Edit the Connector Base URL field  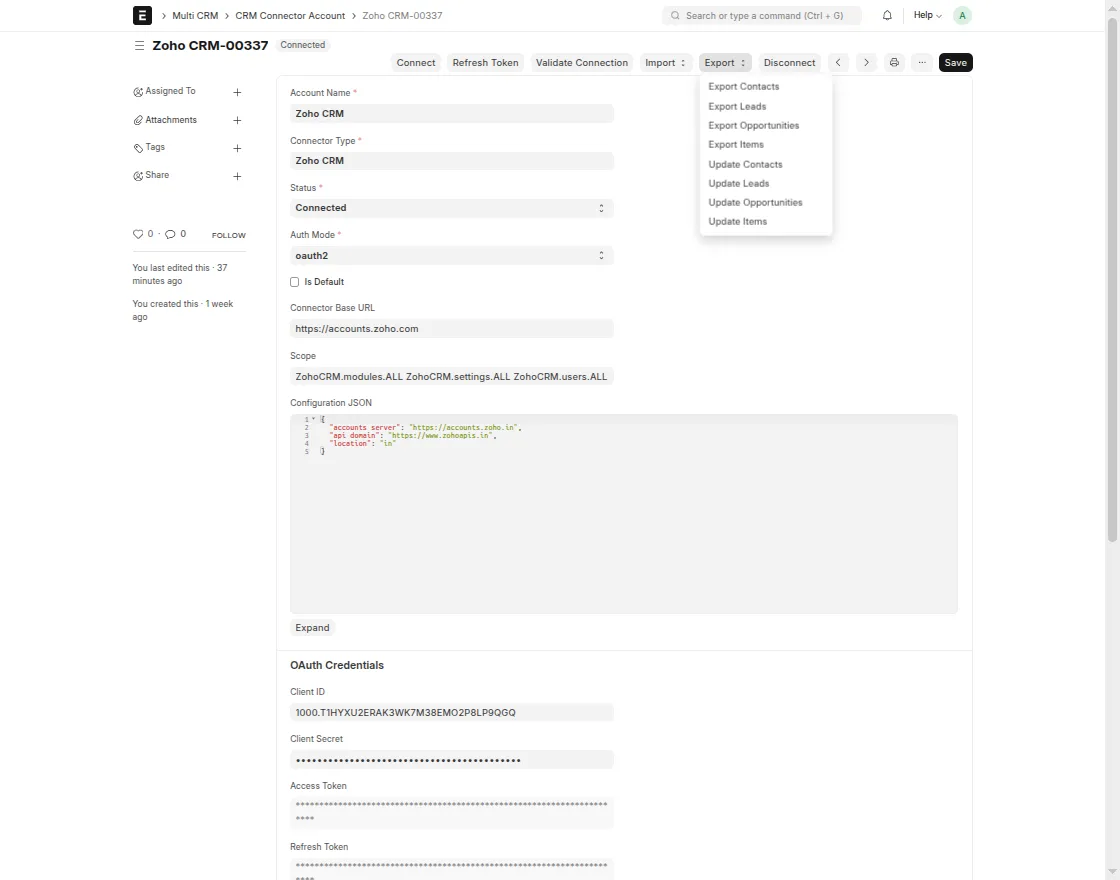[451, 329]
